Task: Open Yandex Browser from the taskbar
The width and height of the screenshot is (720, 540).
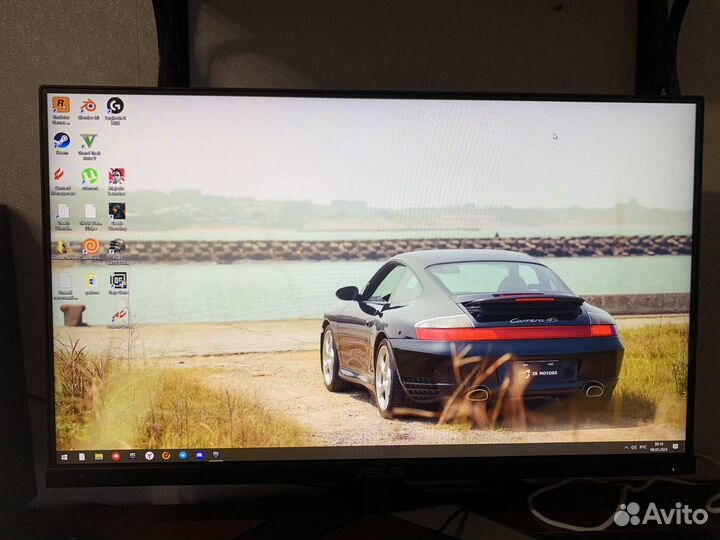Action: click(x=149, y=456)
